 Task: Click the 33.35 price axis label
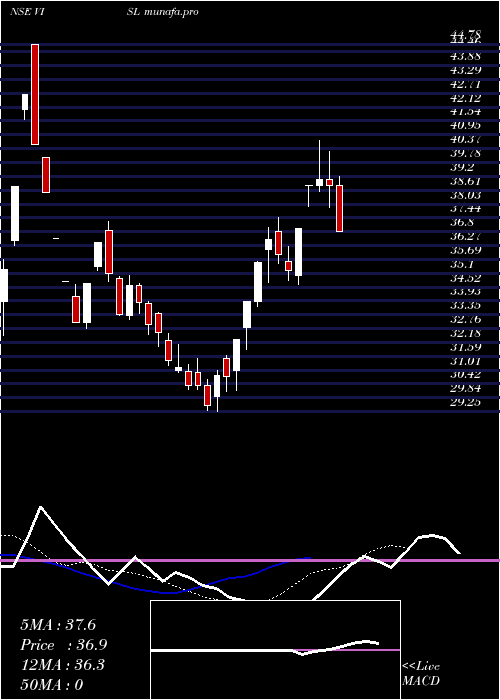(465, 305)
